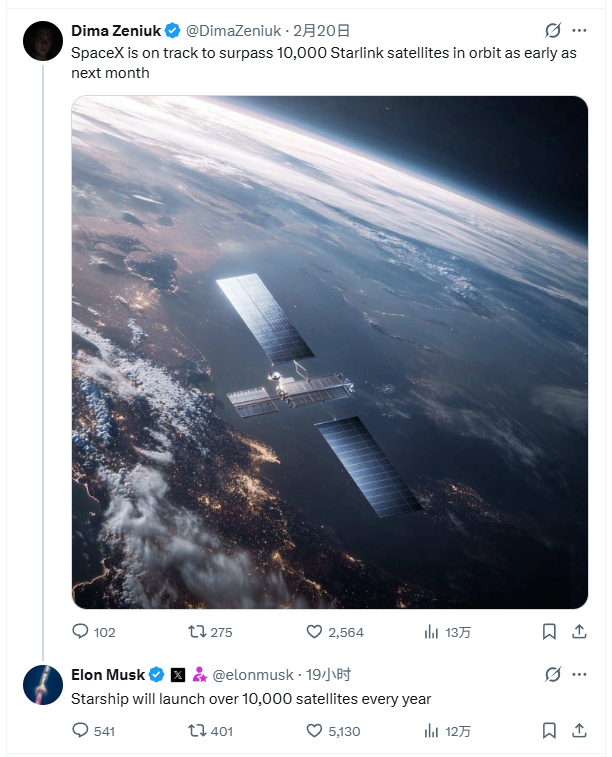Reply to Dima Zeniuk's Starlink tweet
The height and width of the screenshot is (757, 612).
coord(81,632)
